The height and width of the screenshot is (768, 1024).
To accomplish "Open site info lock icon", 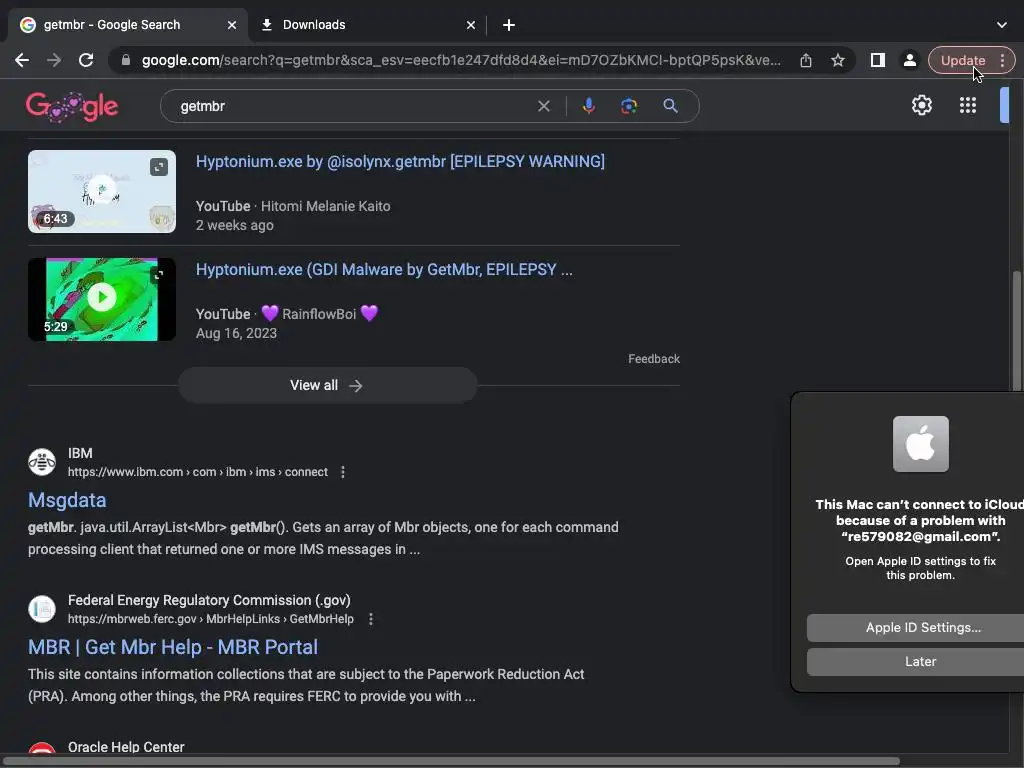I will [x=126, y=60].
